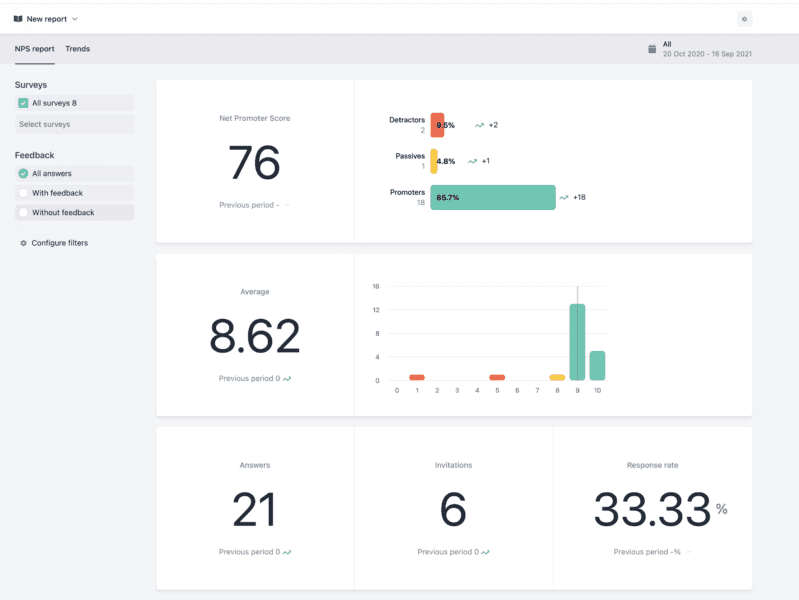Select the All answers feedback option
This screenshot has width=799, height=600.
23,173
